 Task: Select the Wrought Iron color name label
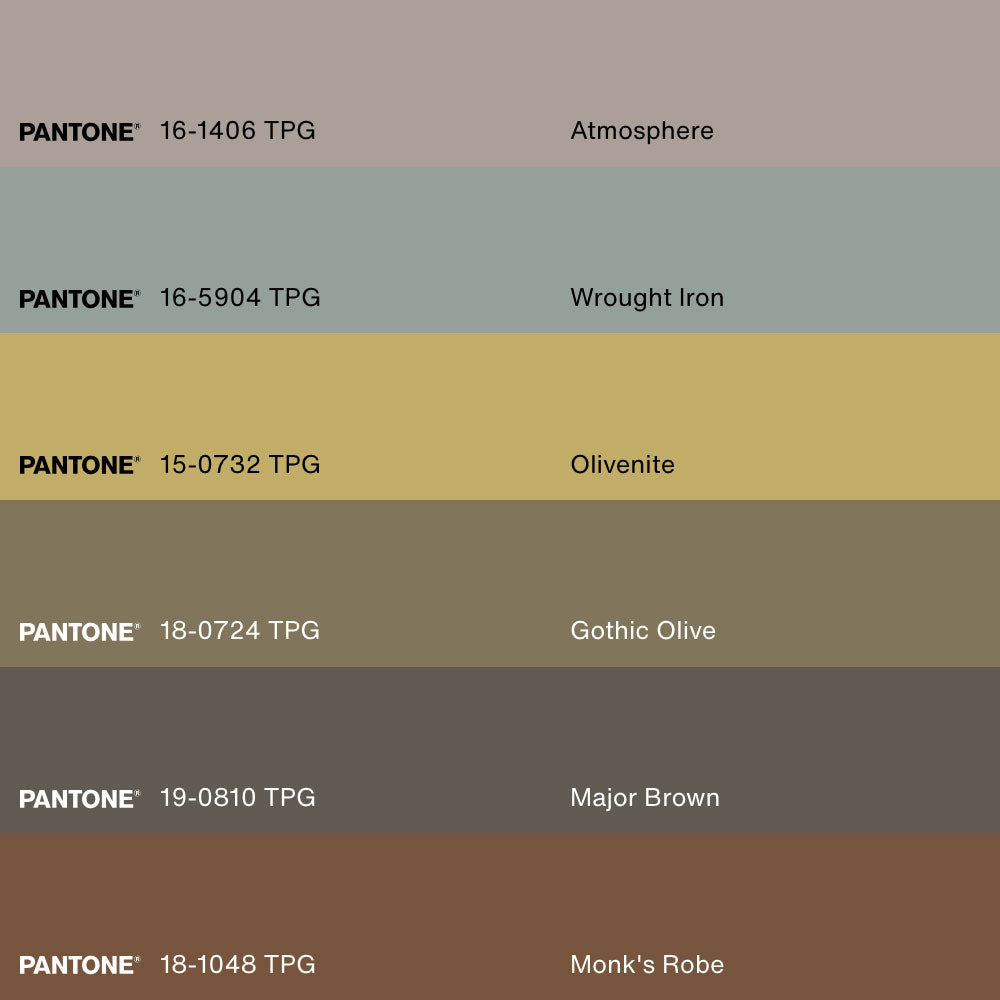(646, 298)
